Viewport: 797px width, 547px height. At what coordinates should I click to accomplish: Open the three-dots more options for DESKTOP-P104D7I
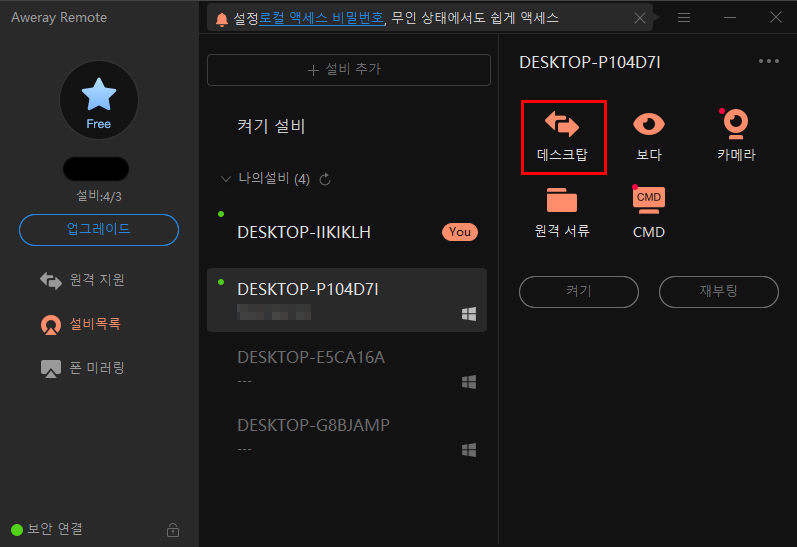click(769, 61)
